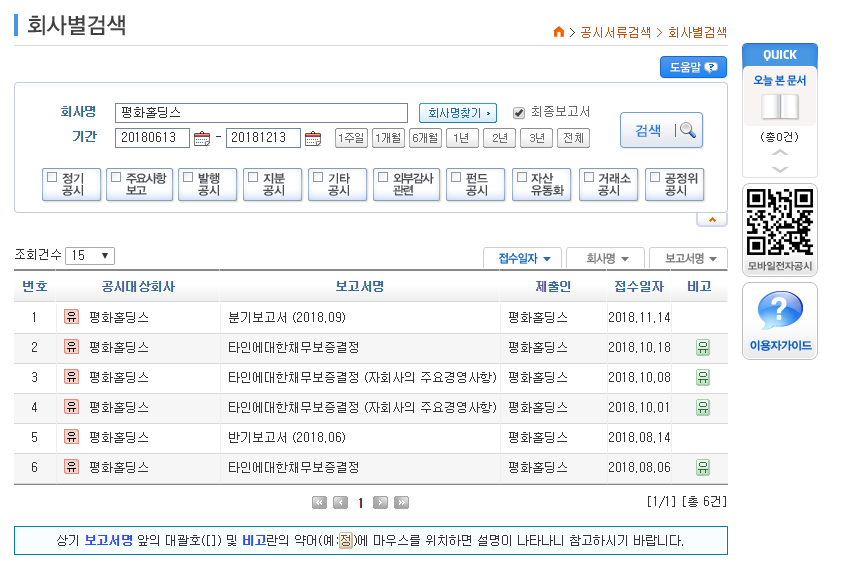The width and height of the screenshot is (853, 580).
Task: Collapse the search panel arrow
Action: click(x=712, y=220)
